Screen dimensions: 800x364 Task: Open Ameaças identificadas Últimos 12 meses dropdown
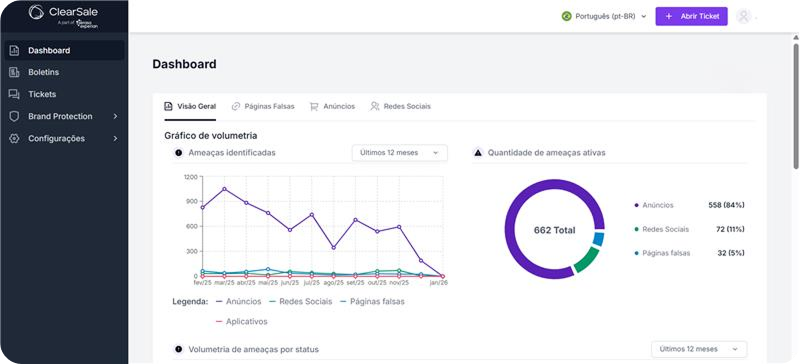399,153
